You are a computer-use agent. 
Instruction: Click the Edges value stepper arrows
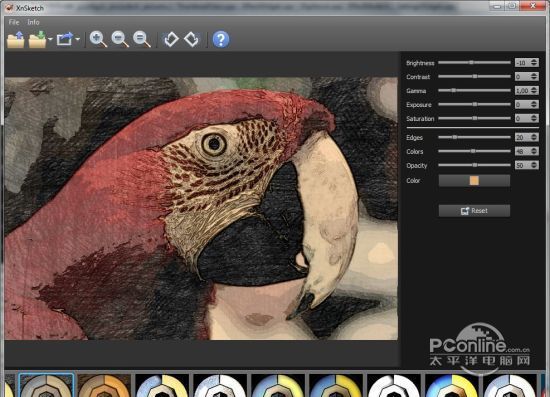click(x=534, y=137)
